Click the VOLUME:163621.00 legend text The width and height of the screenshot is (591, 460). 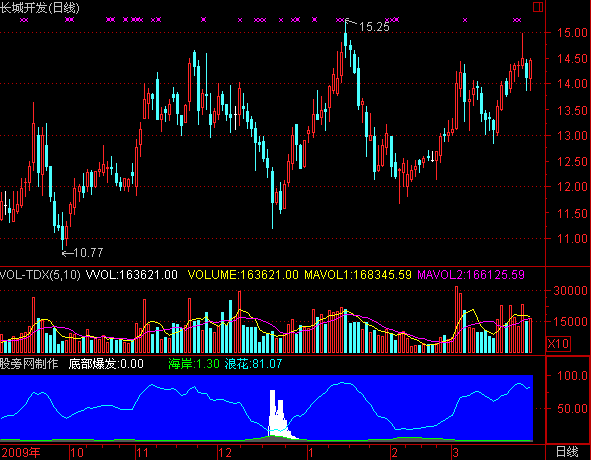pos(243,274)
